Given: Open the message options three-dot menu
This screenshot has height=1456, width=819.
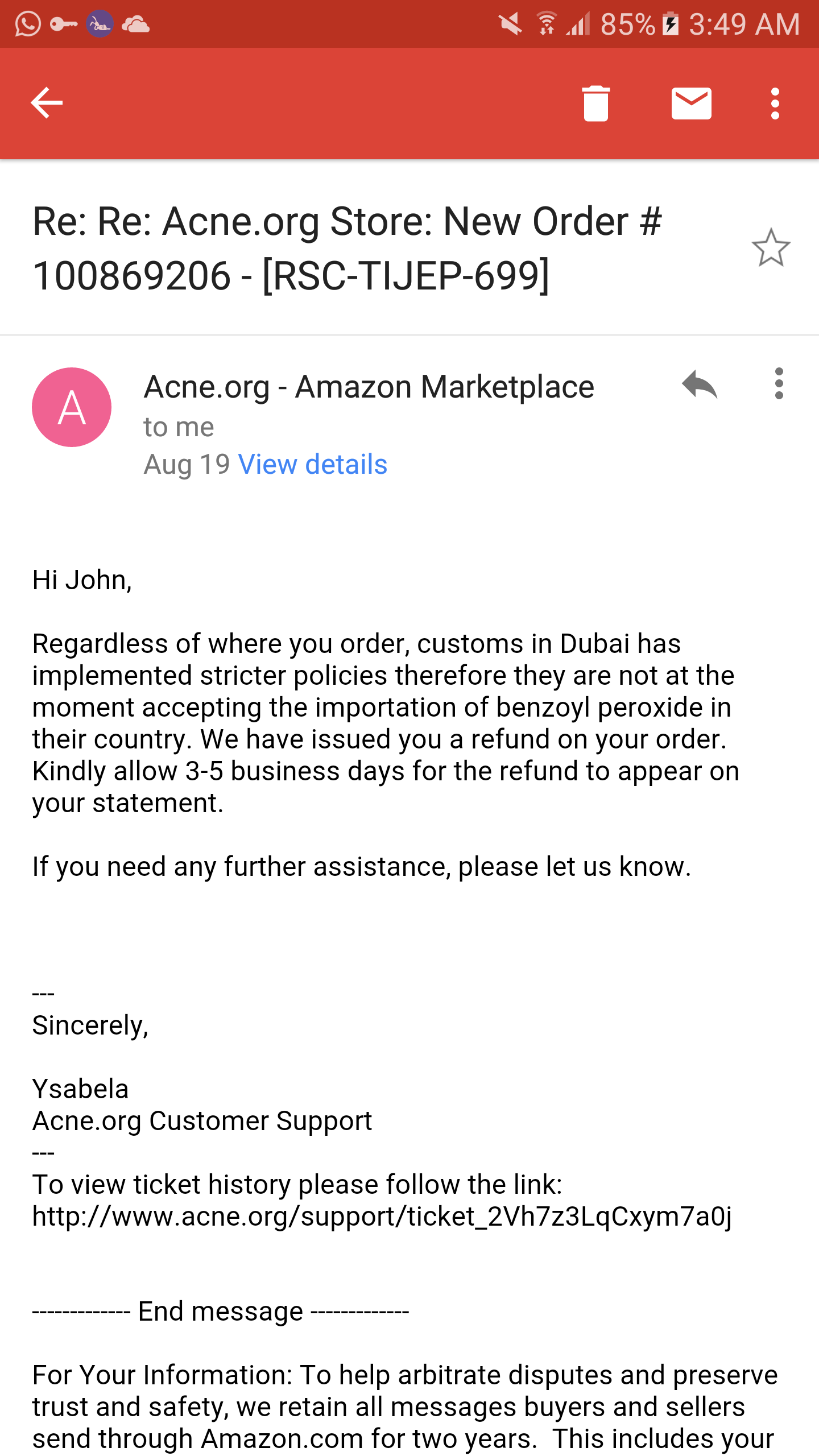Looking at the screenshot, I should point(779,384).
